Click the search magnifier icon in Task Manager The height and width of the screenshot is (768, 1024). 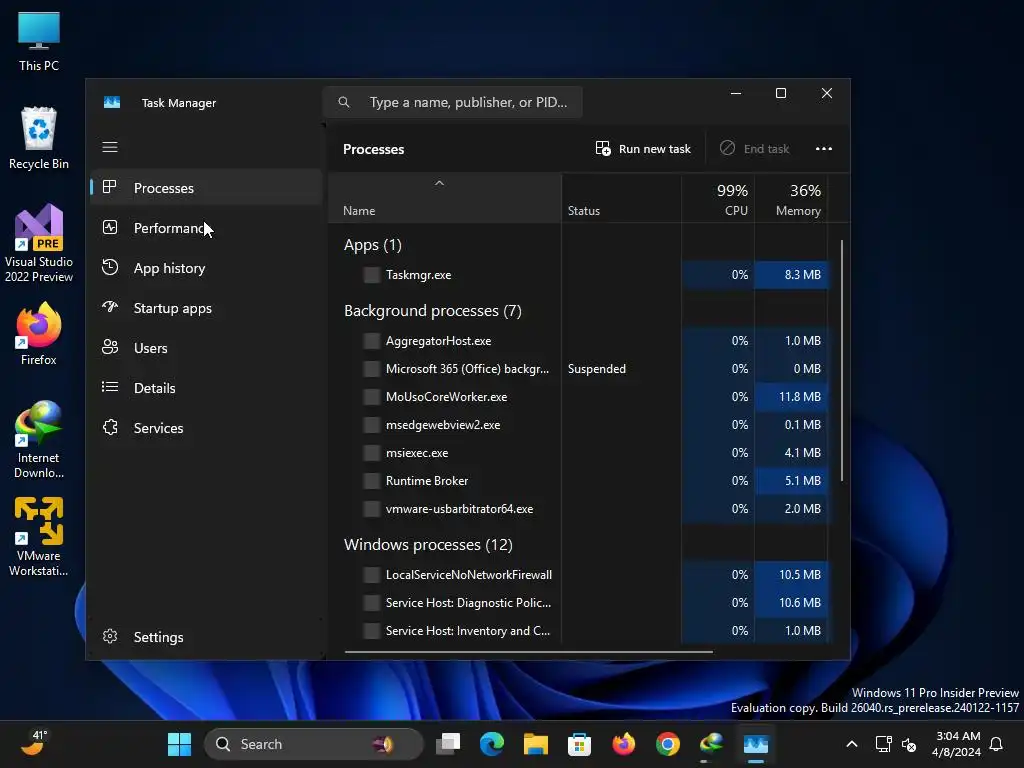[x=344, y=103]
